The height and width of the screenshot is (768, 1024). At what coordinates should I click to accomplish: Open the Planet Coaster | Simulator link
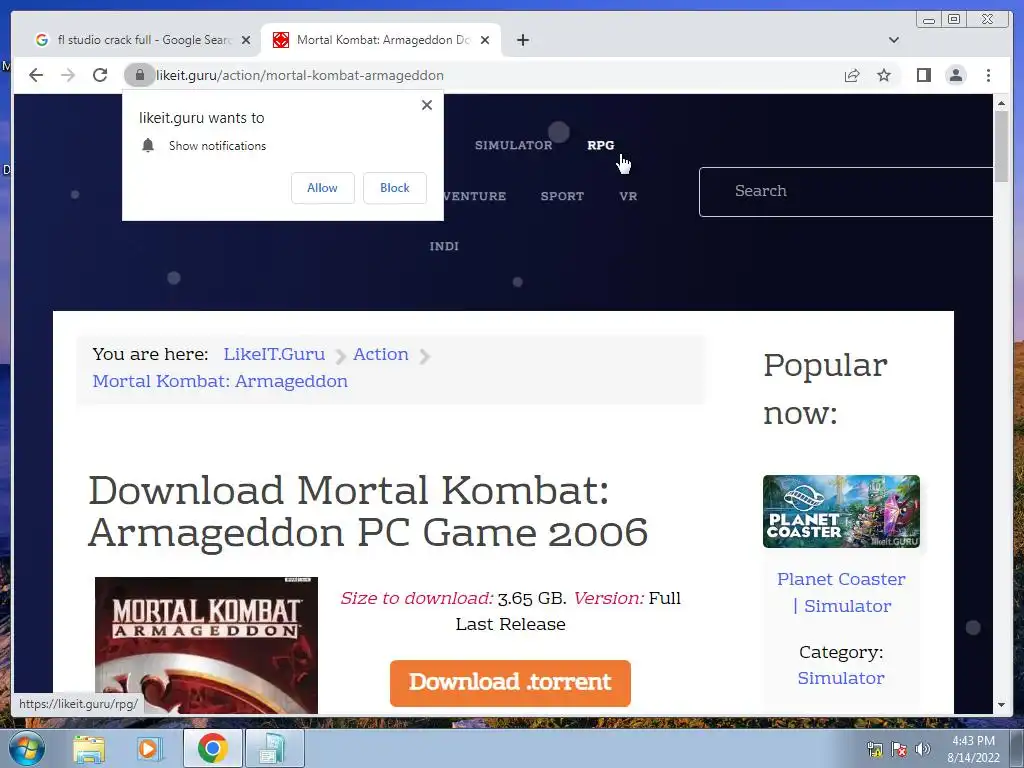coord(841,592)
